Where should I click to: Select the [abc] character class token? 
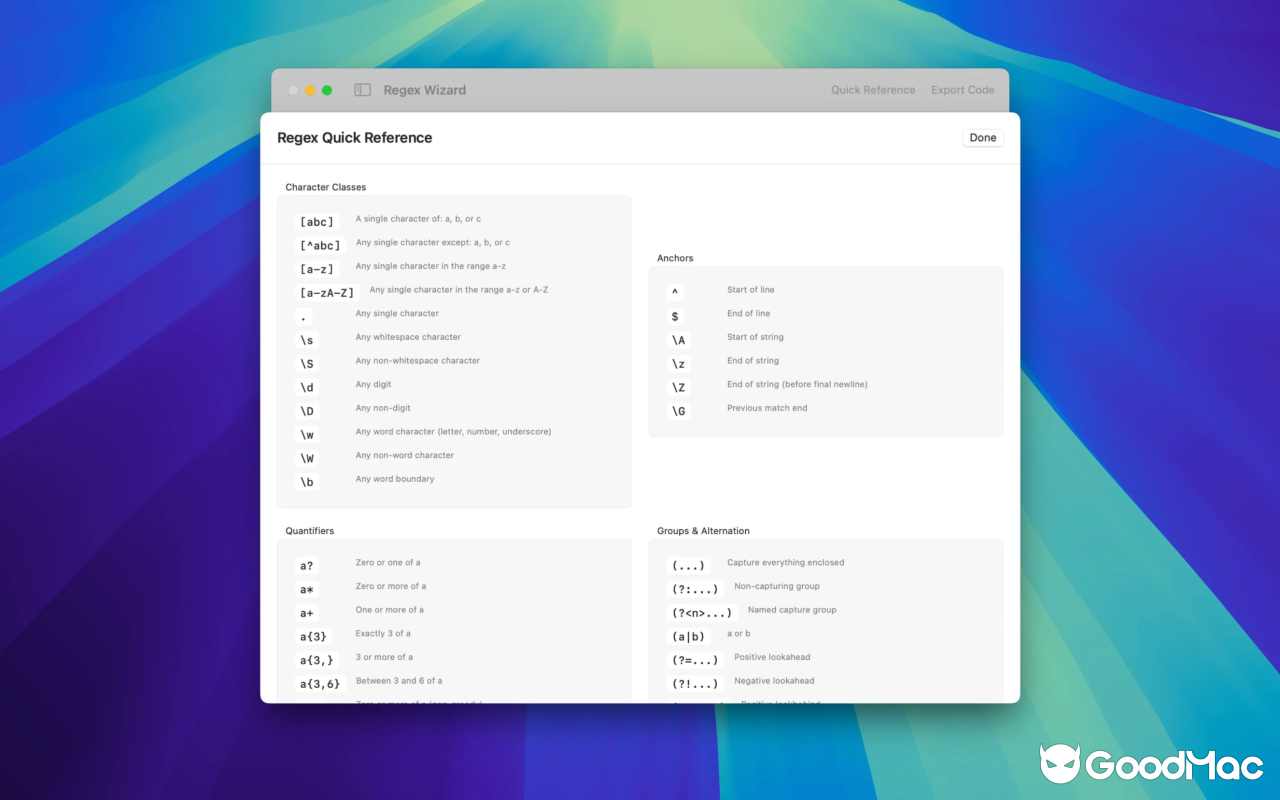pos(317,221)
